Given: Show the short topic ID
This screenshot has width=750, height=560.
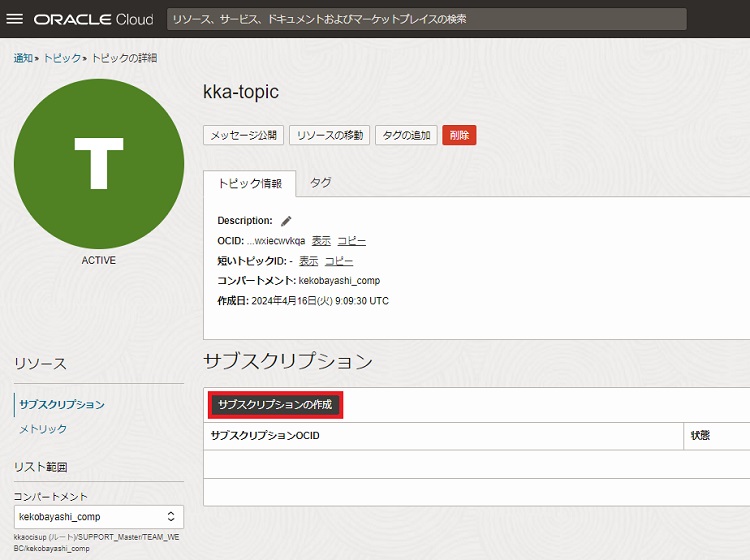Looking at the screenshot, I should click(x=309, y=261).
